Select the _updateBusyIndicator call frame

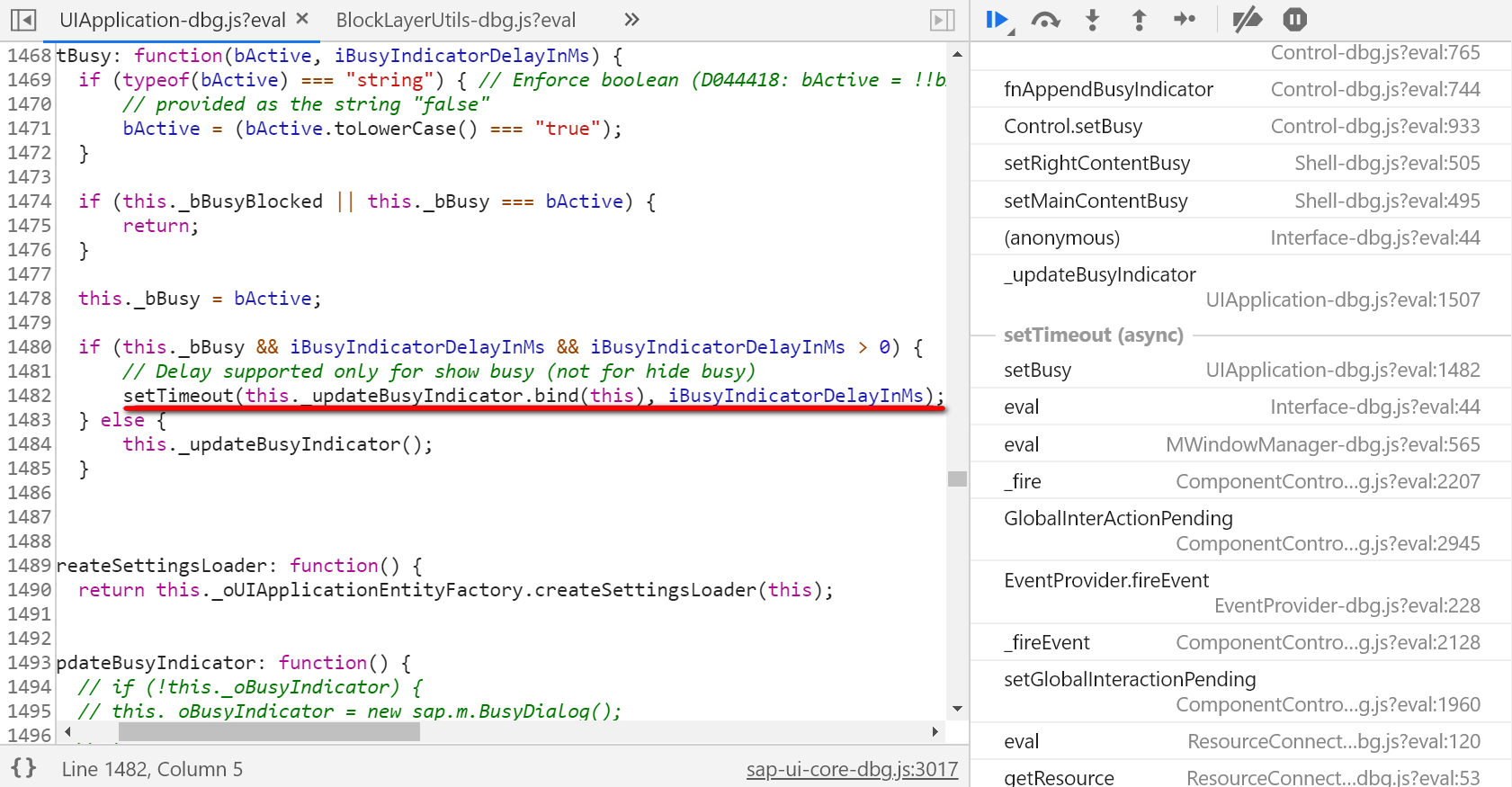point(1241,287)
